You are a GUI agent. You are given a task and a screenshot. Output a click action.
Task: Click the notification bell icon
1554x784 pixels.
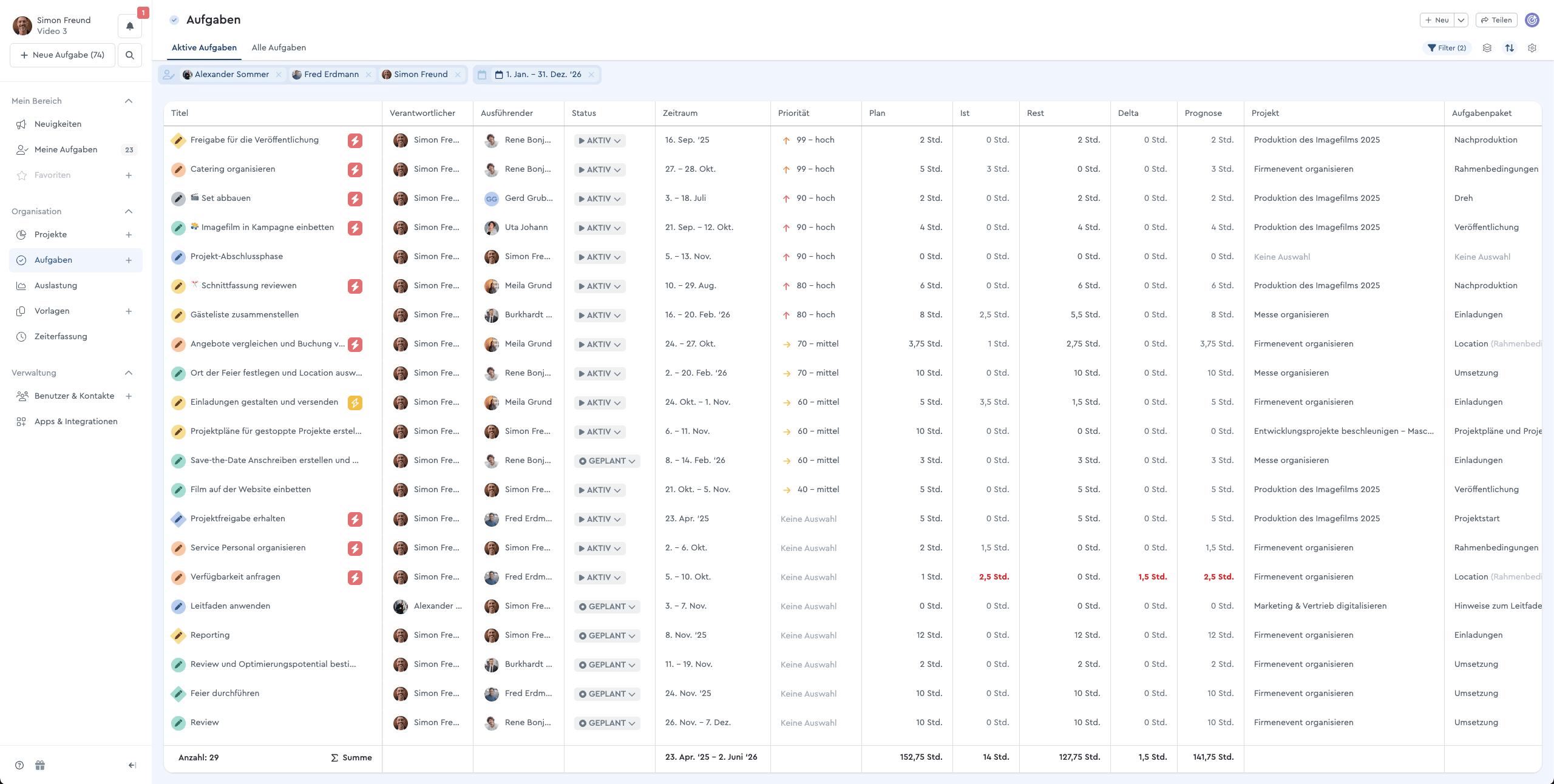(130, 26)
